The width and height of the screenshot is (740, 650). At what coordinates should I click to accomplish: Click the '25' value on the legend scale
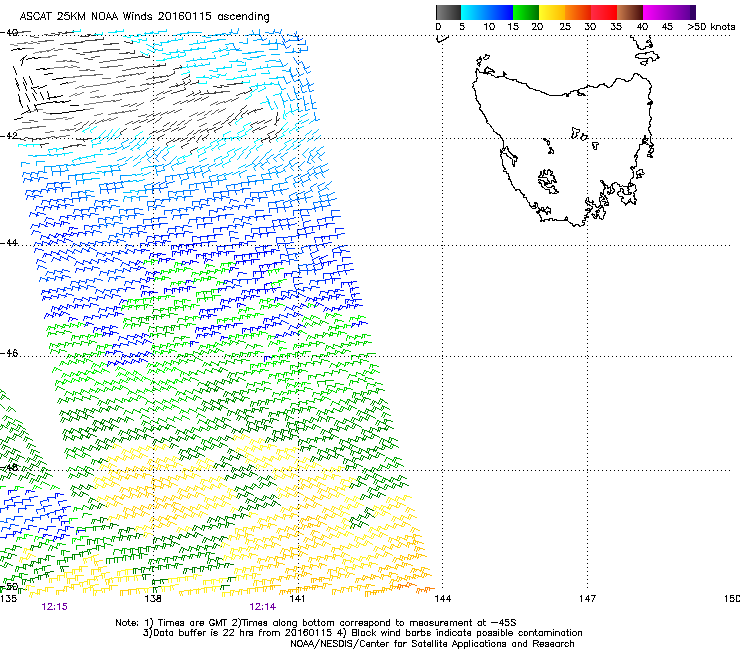pos(565,27)
